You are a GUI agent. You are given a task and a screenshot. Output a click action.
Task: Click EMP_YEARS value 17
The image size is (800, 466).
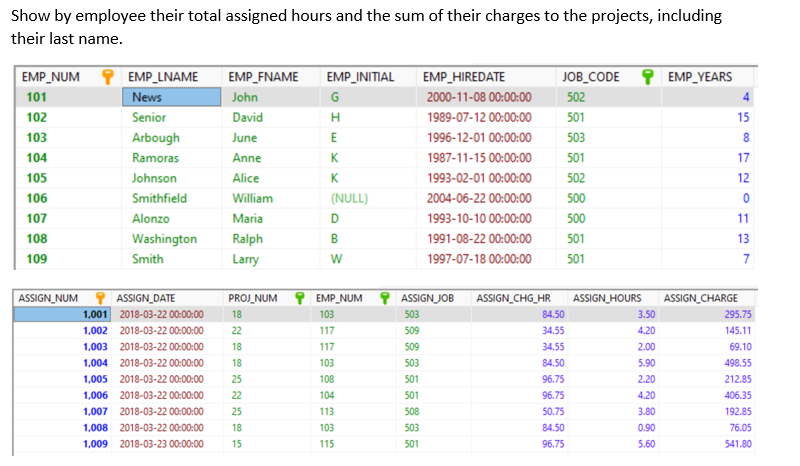(707, 158)
